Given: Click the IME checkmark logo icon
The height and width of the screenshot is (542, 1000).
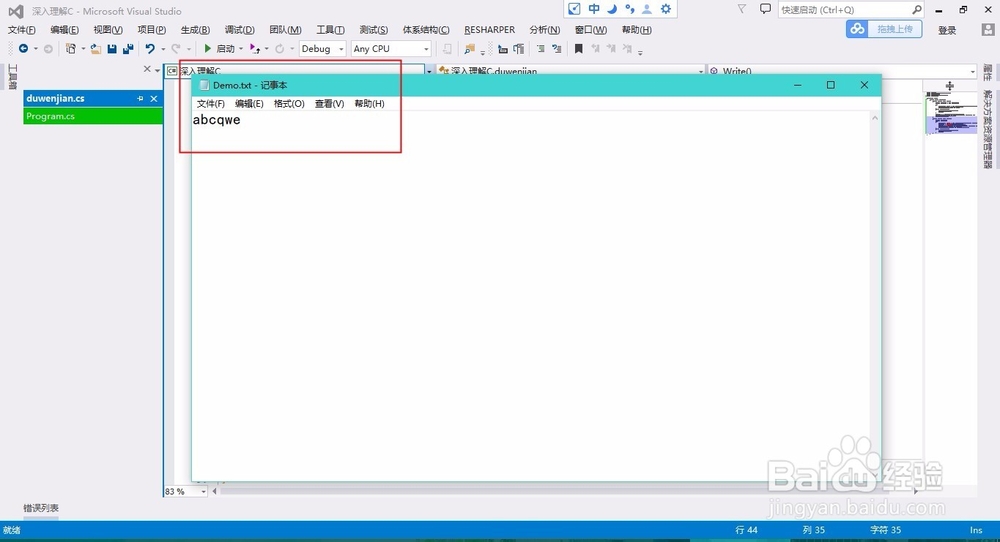Looking at the screenshot, I should click(574, 9).
